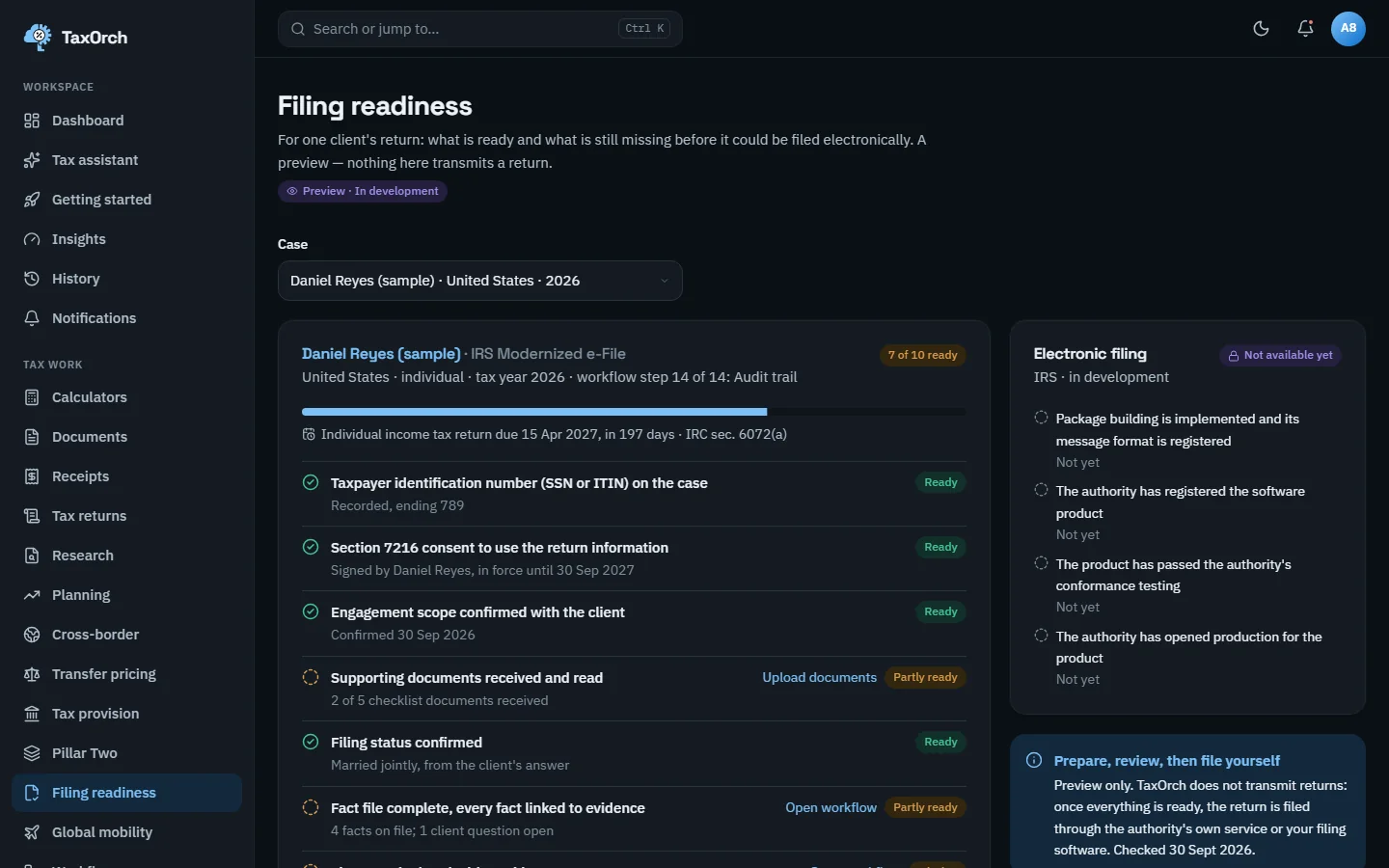Click the Upload documents link

pos(820,677)
